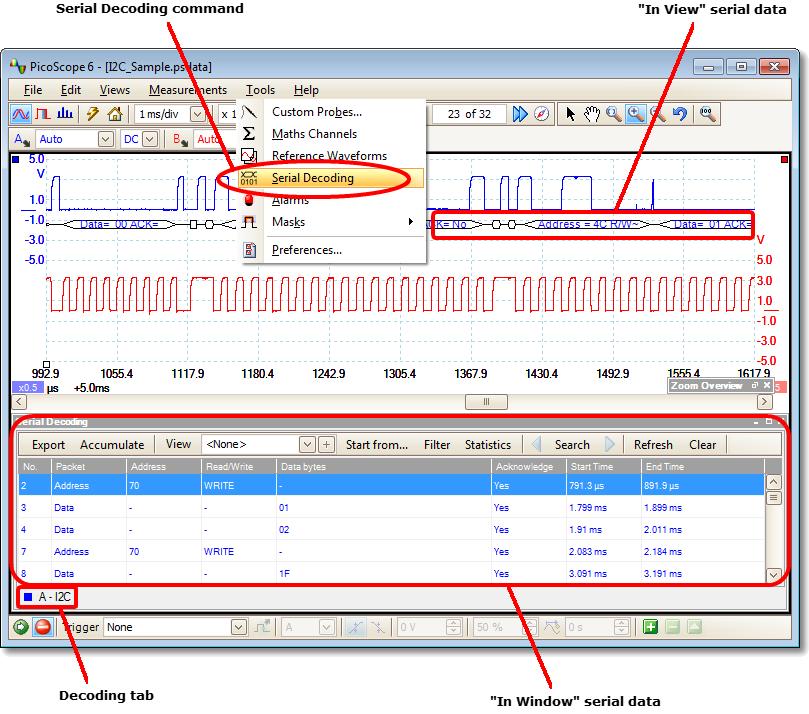809x714 pixels.
Task: Click the 'Start Time' column header
Action: point(604,466)
